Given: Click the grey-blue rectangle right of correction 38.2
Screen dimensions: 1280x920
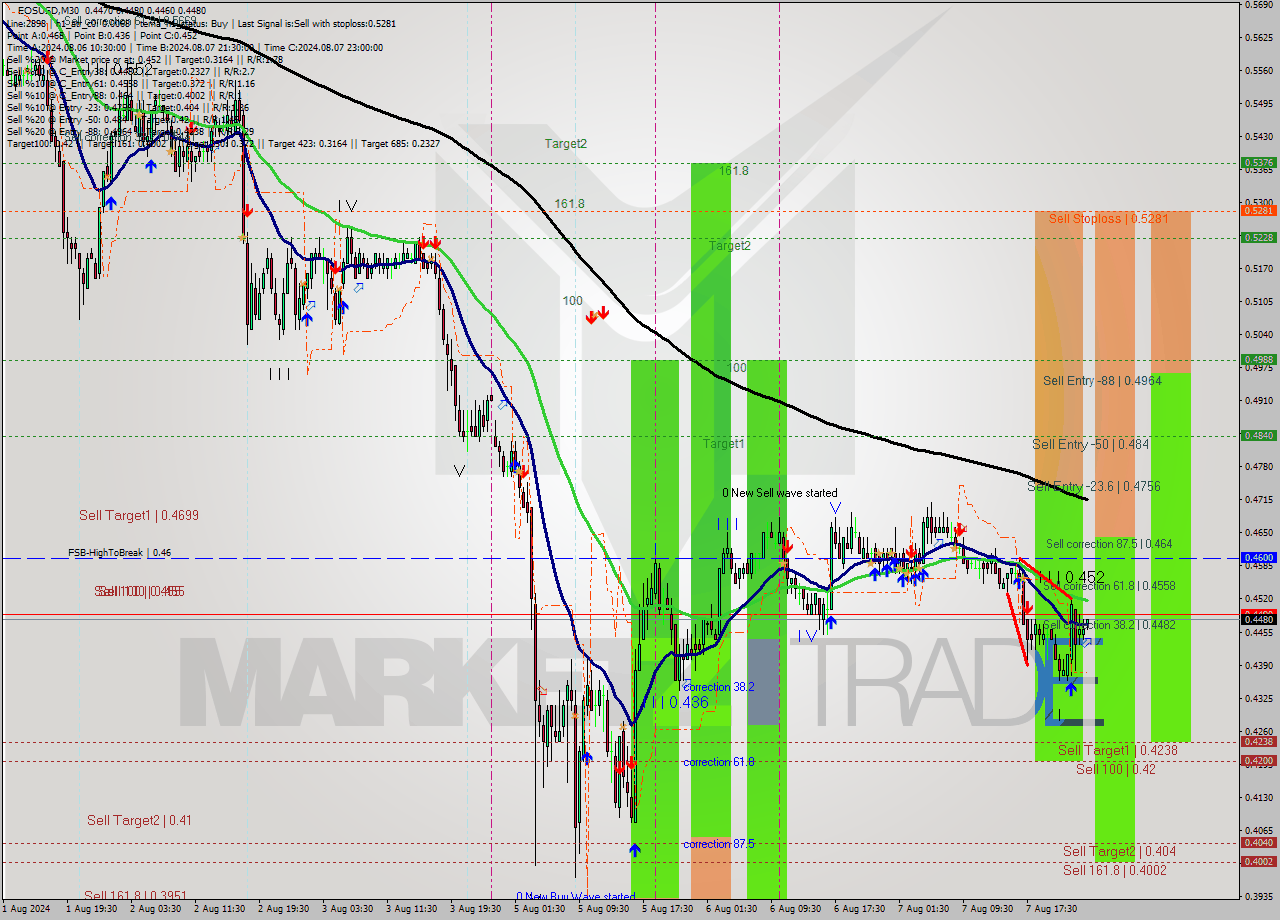Looking at the screenshot, I should [x=764, y=682].
